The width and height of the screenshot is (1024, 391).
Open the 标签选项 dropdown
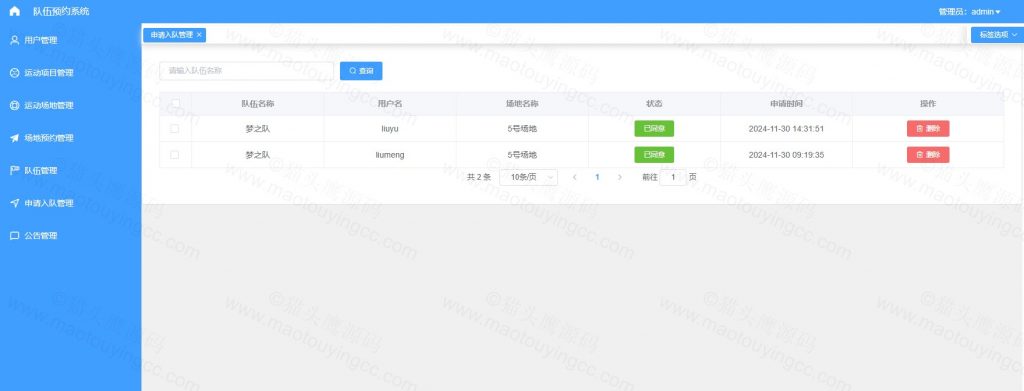997,35
